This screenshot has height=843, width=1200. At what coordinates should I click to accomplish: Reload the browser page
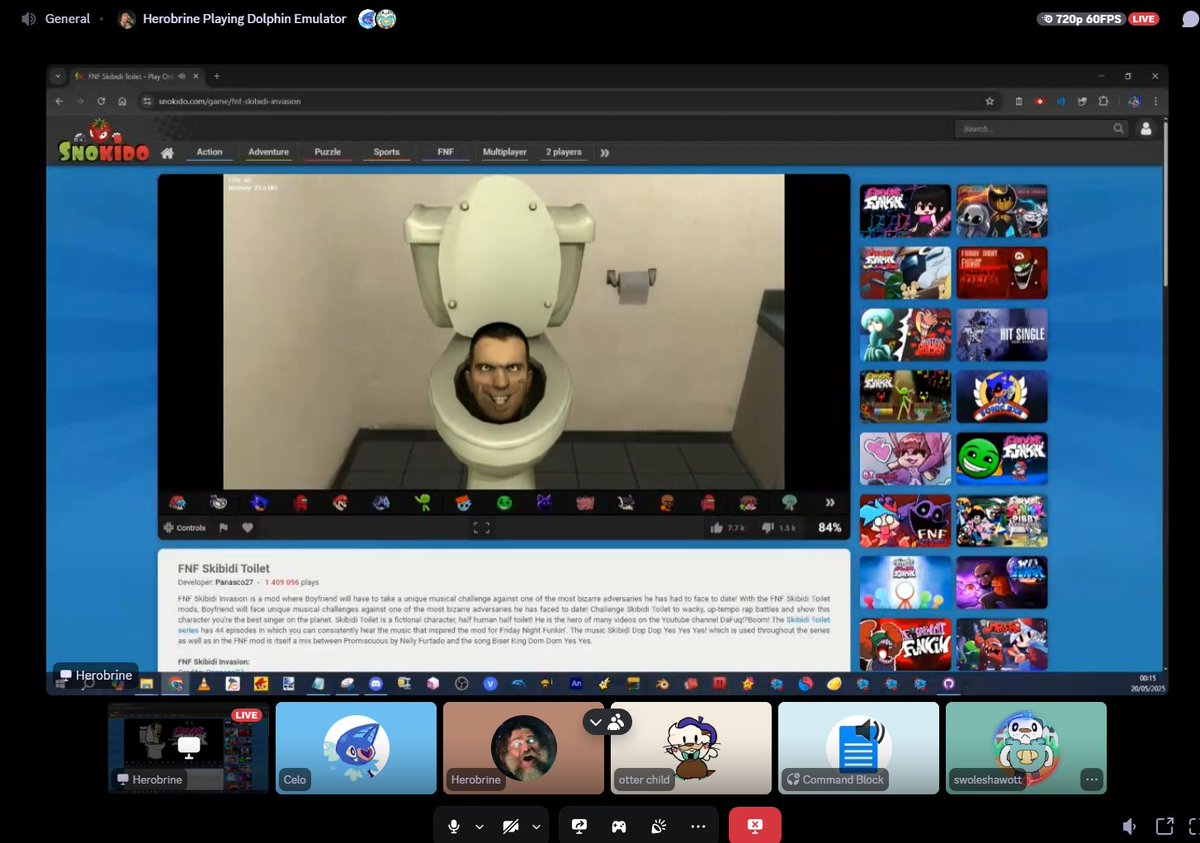(101, 101)
